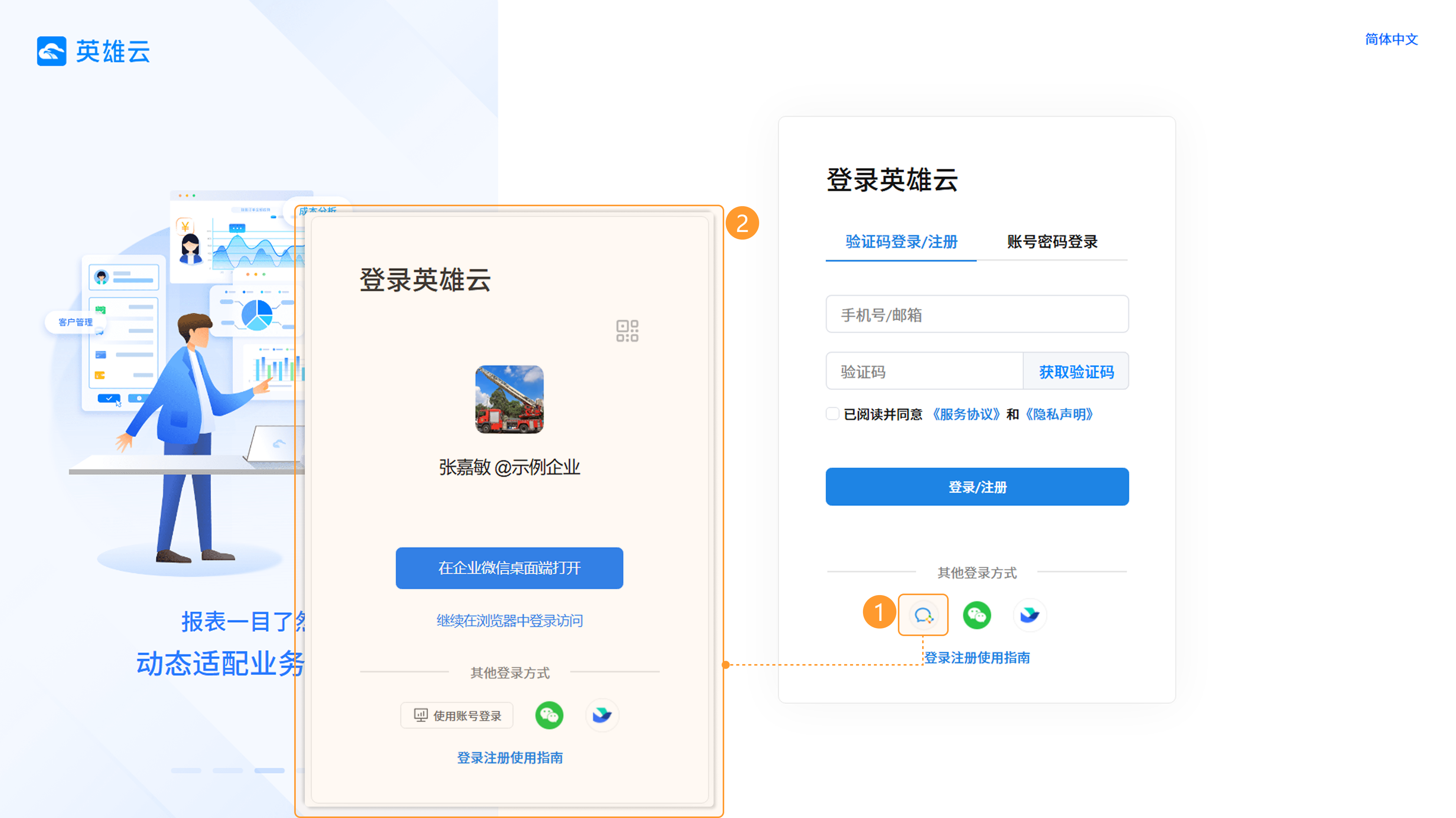Focus the 验证码 input field
This screenshot has height=818, width=1456.
[x=924, y=371]
